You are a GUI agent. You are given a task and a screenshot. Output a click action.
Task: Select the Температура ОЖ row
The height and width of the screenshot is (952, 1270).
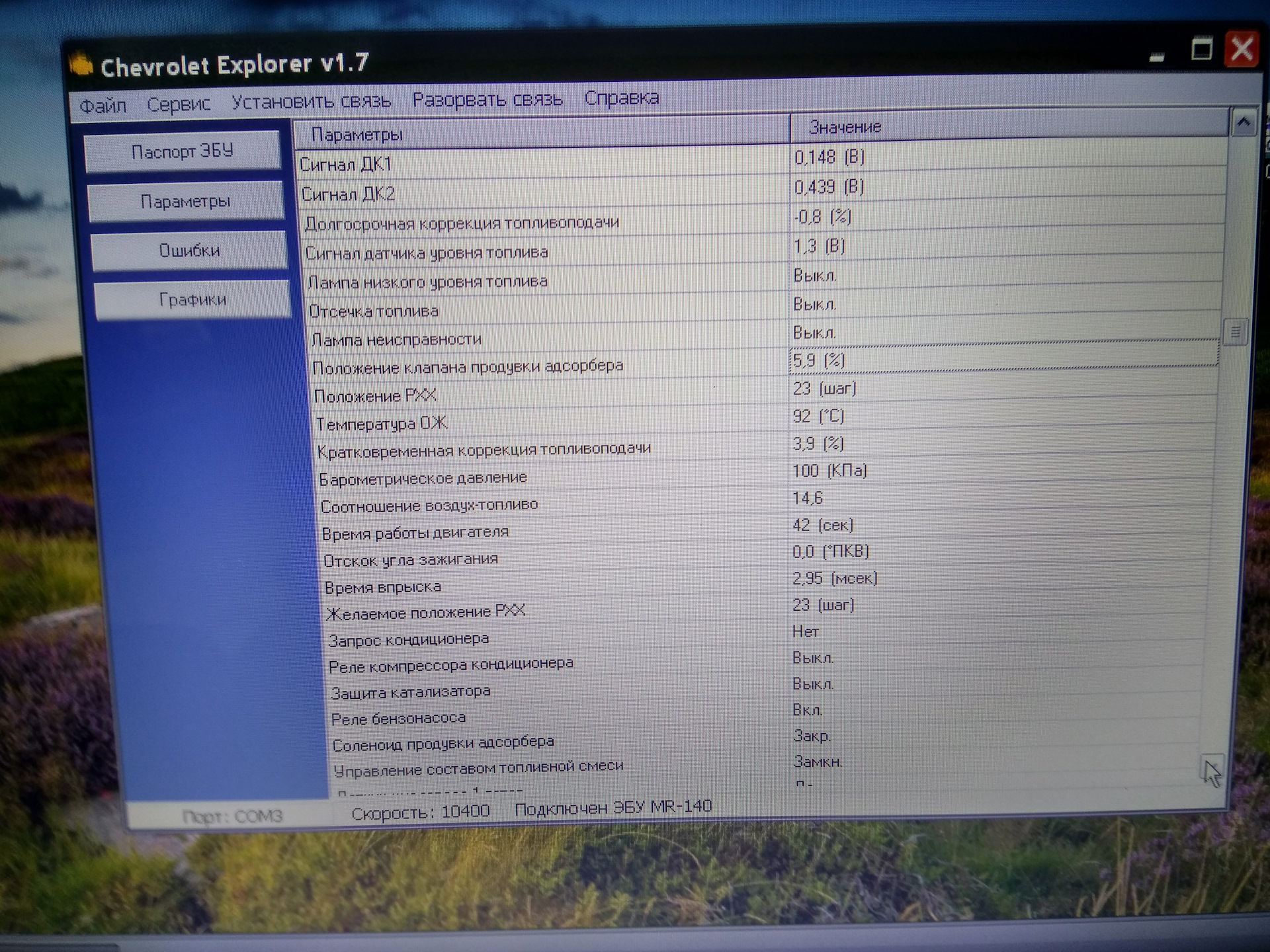(x=765, y=419)
